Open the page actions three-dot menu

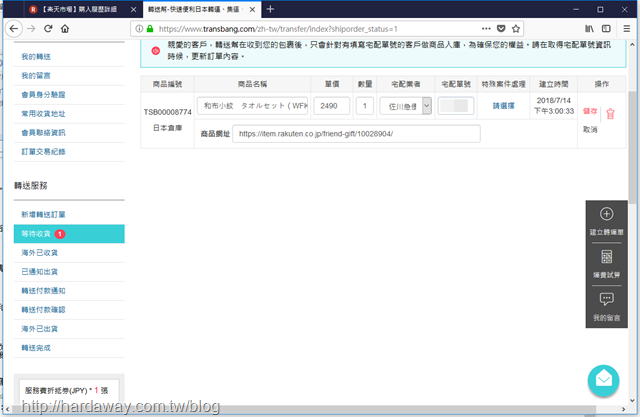(x=486, y=29)
